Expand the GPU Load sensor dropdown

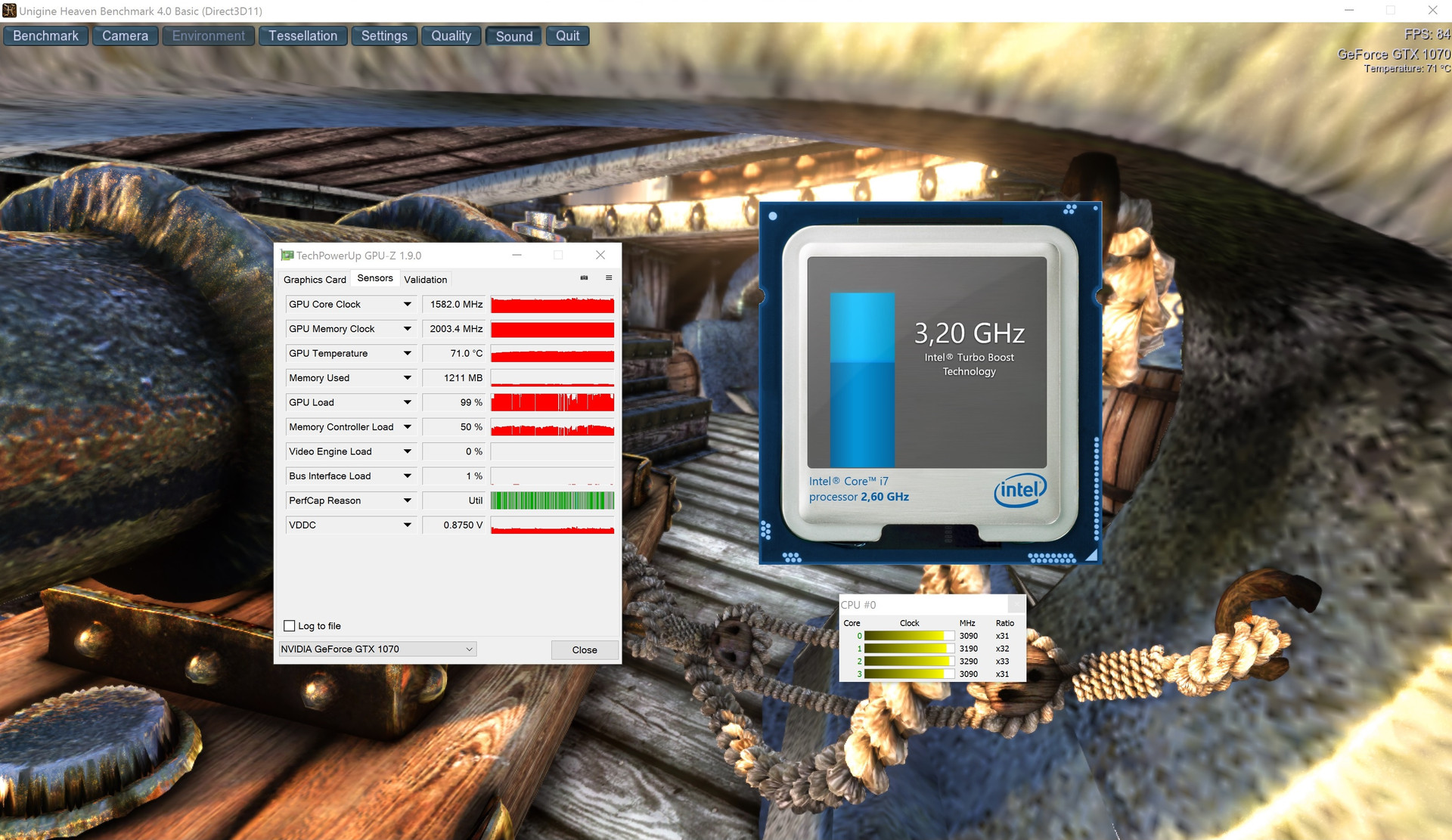click(x=408, y=403)
